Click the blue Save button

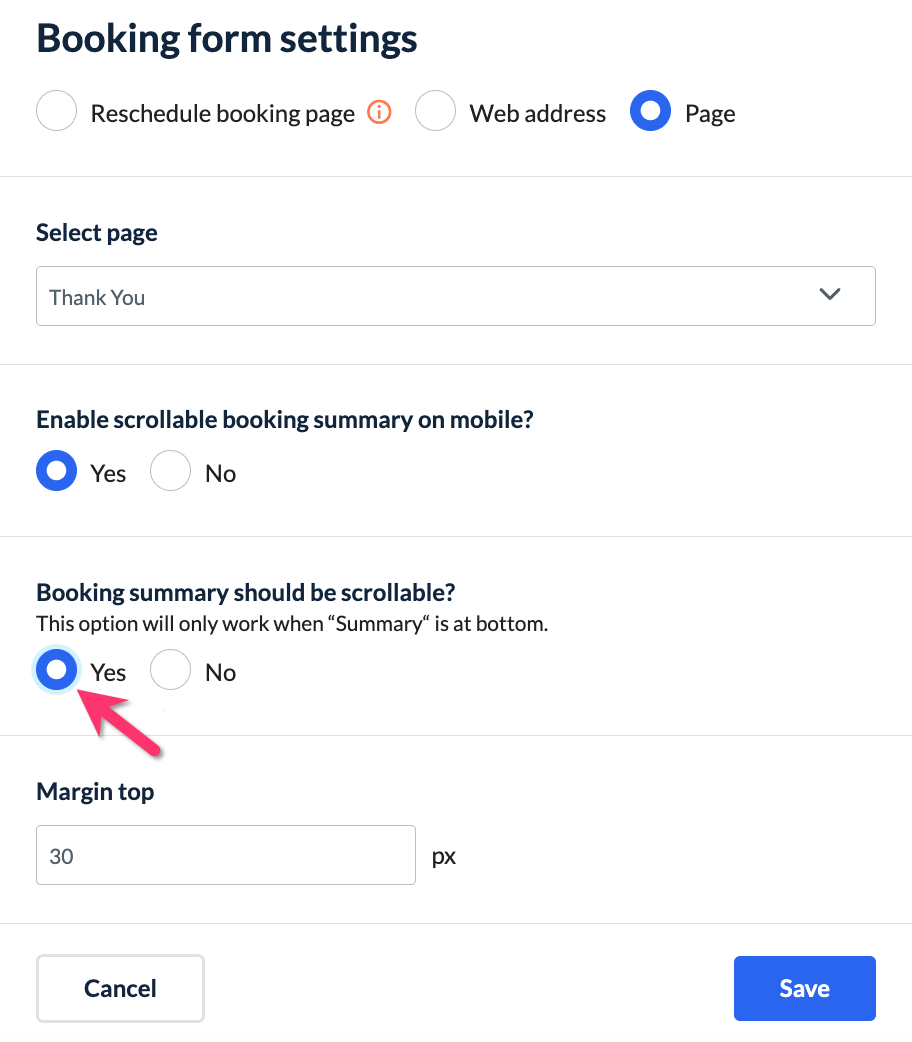[x=804, y=989]
